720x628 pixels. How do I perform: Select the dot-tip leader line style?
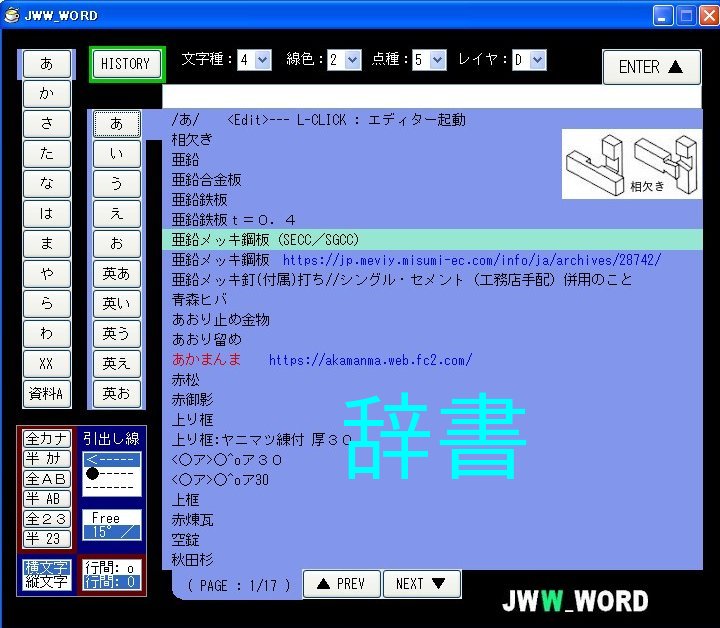(111, 474)
